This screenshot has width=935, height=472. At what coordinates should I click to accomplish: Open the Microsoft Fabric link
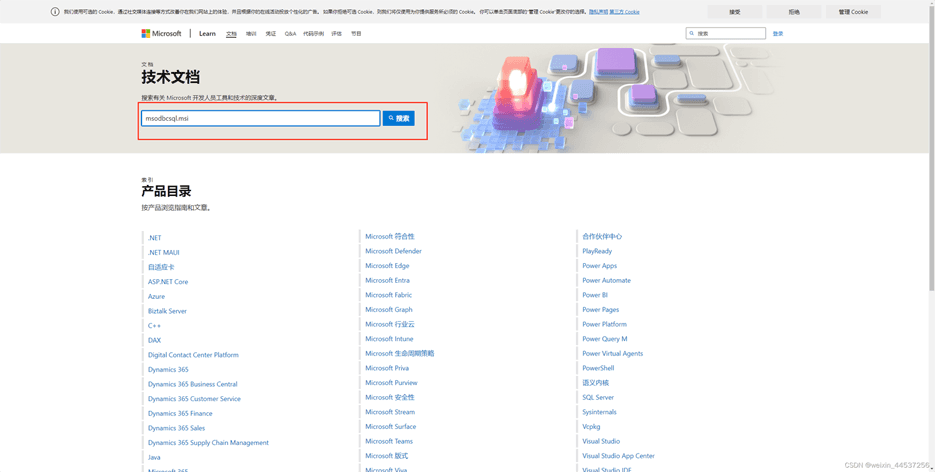[x=388, y=295]
